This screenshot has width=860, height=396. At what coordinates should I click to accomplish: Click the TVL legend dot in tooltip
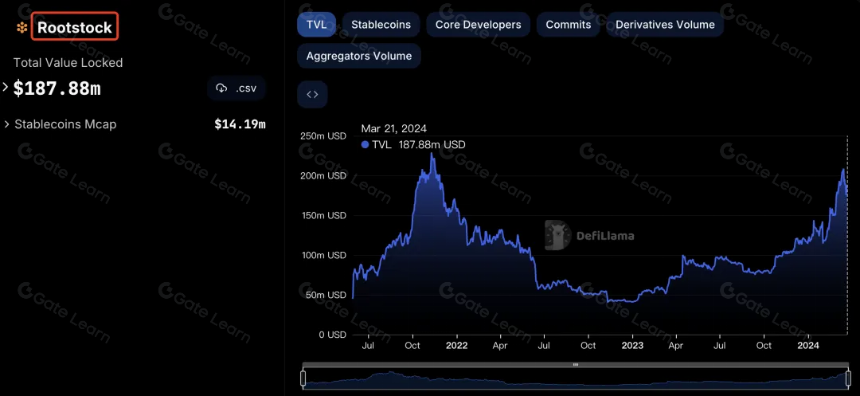coord(365,145)
